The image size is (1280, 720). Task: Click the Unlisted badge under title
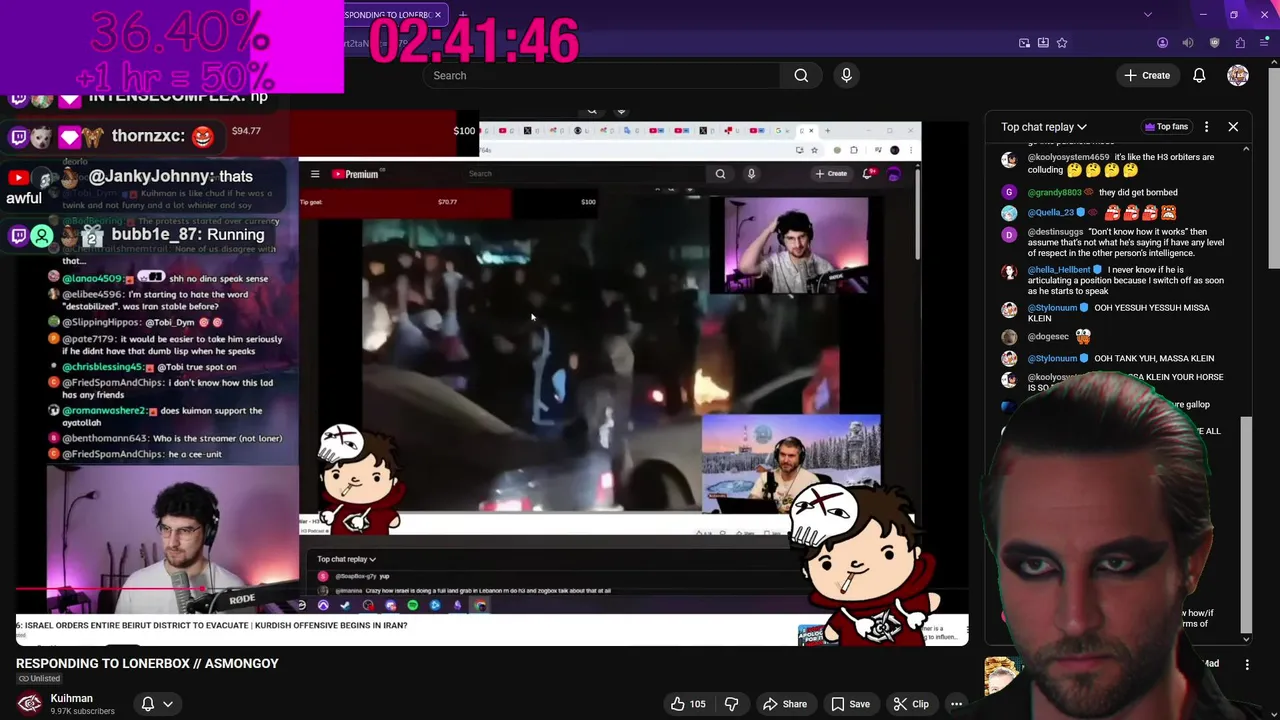(x=39, y=679)
